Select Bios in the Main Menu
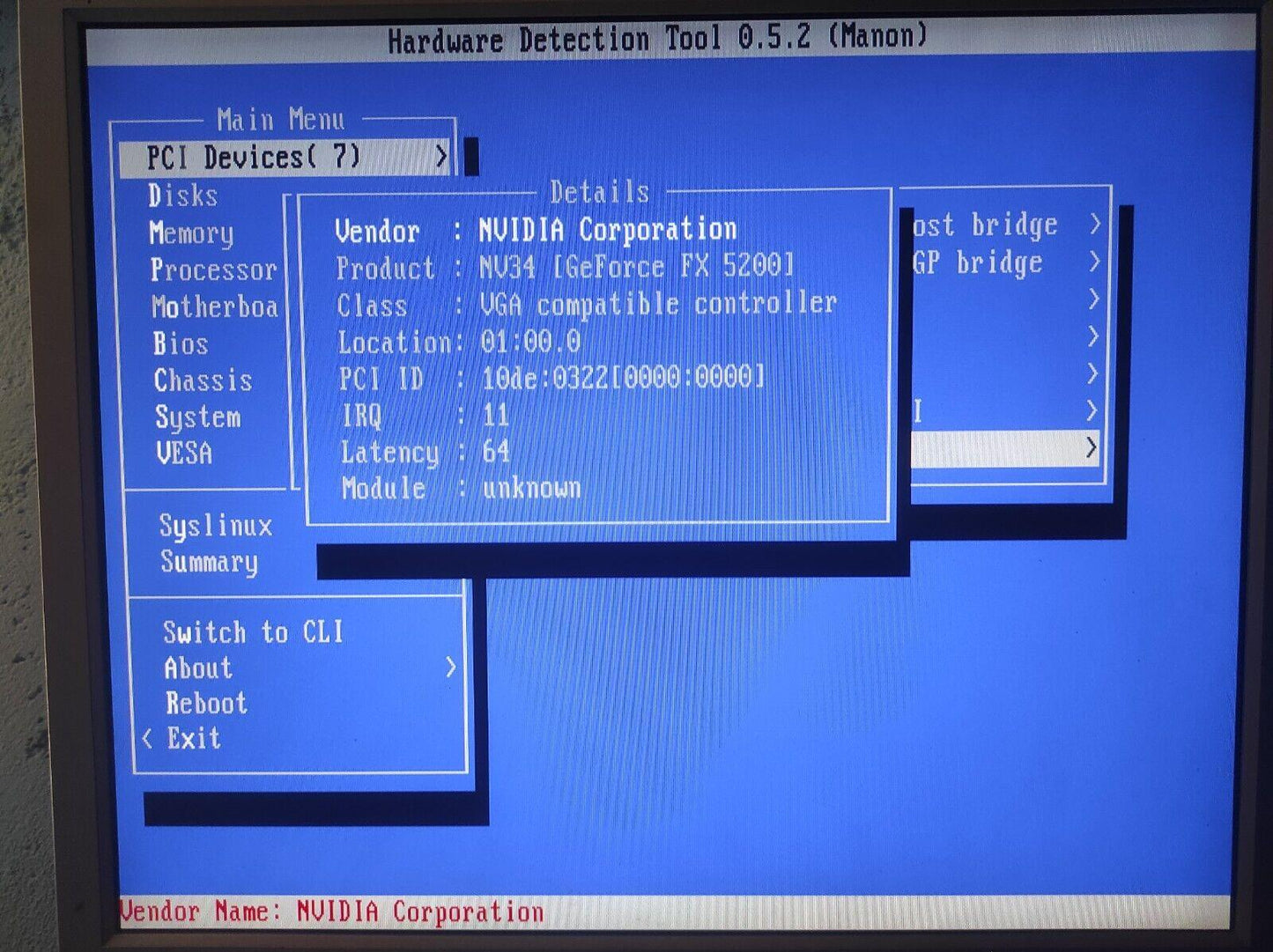 181,343
